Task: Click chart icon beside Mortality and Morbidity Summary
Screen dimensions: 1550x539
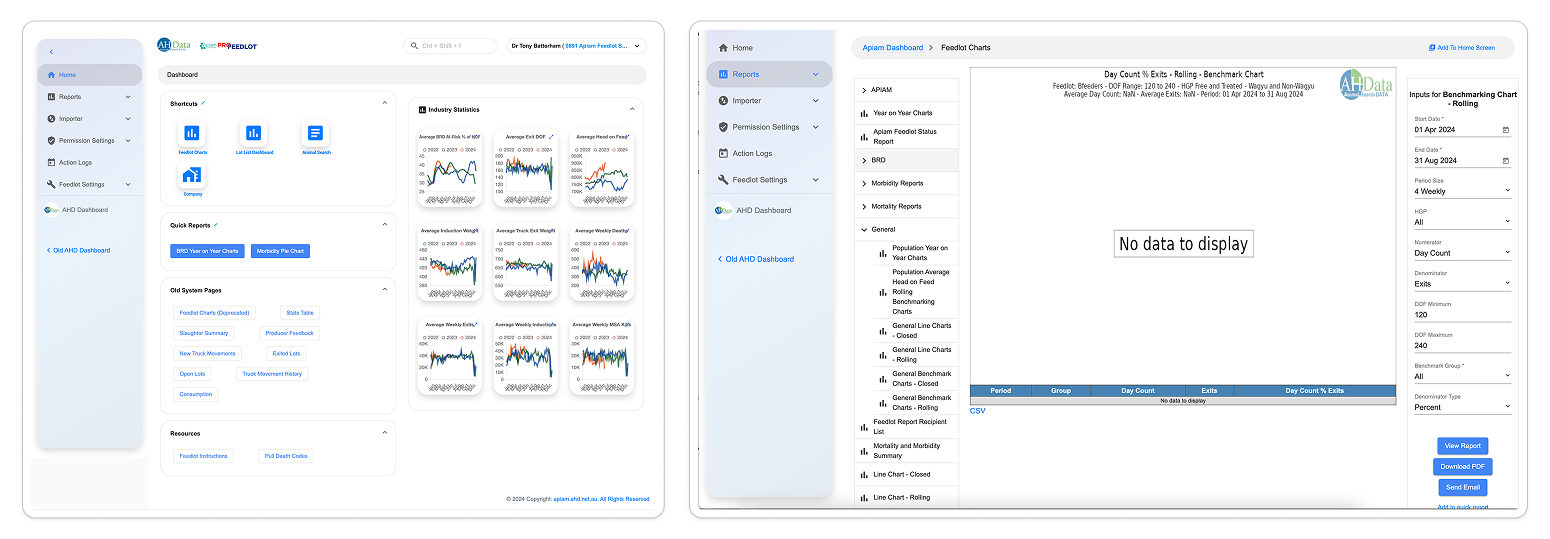Action: tap(864, 451)
